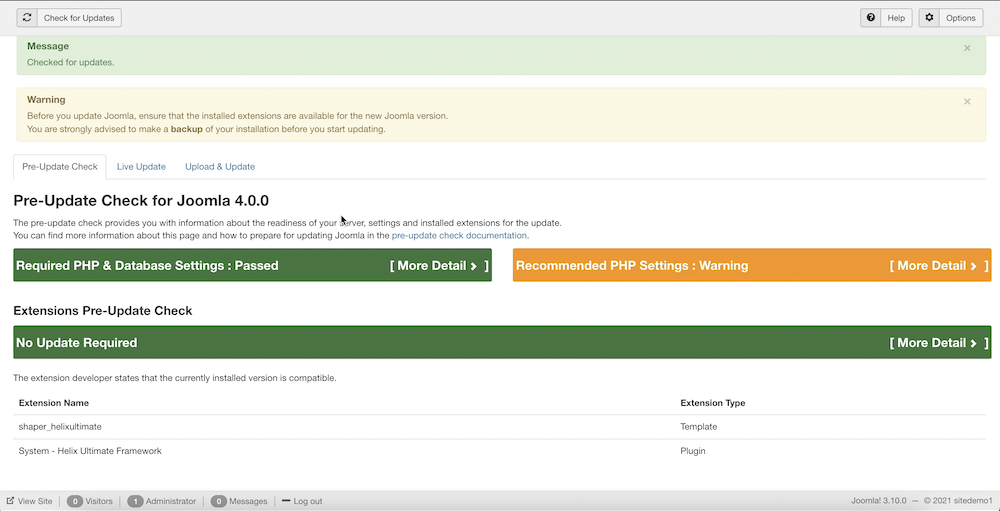
Task: Dismiss the green Message alert
Action: [967, 48]
